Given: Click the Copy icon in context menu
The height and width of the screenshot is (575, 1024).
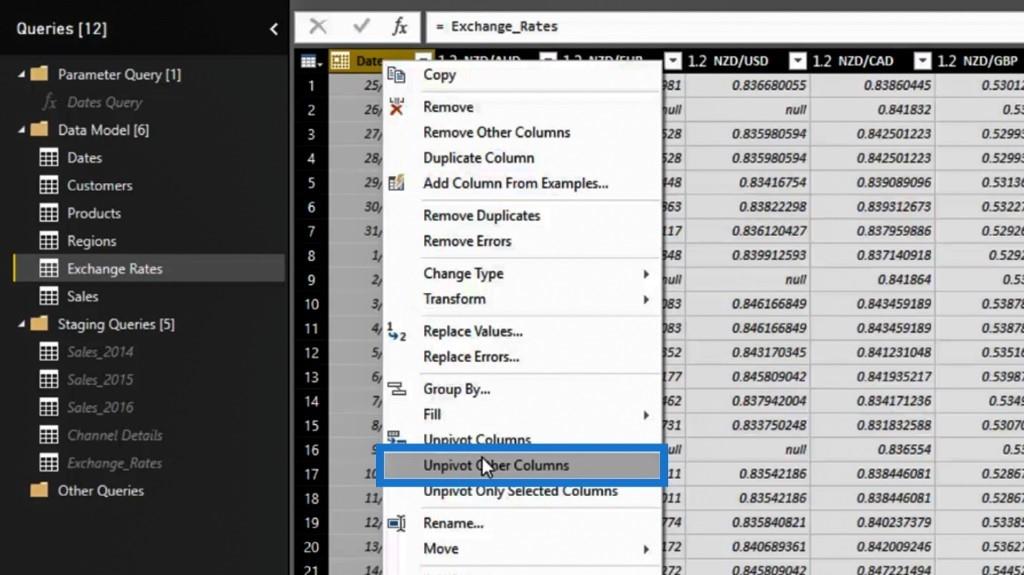Looking at the screenshot, I should (x=396, y=74).
